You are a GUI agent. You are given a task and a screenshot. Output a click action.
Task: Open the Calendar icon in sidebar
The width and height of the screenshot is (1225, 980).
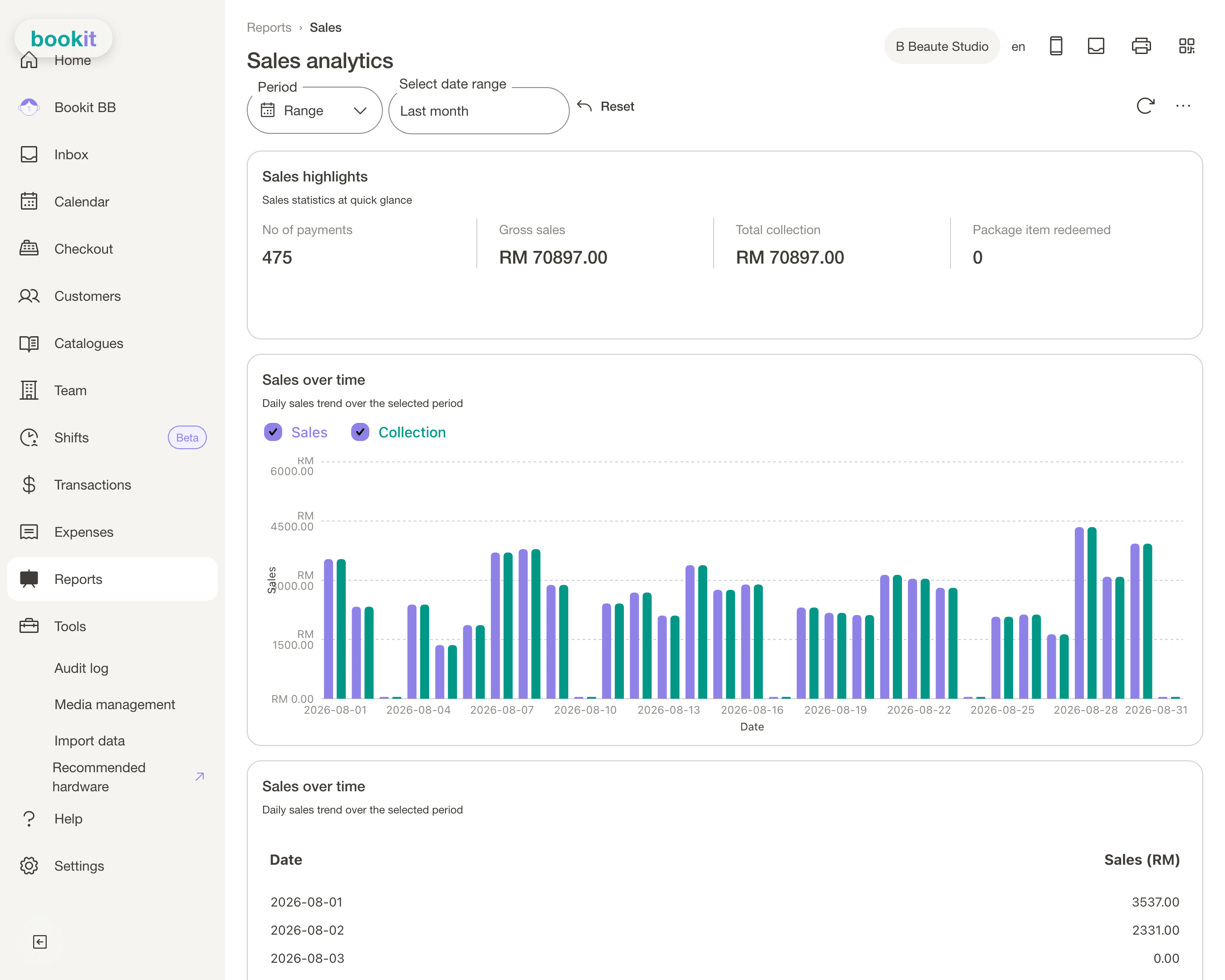coord(29,201)
